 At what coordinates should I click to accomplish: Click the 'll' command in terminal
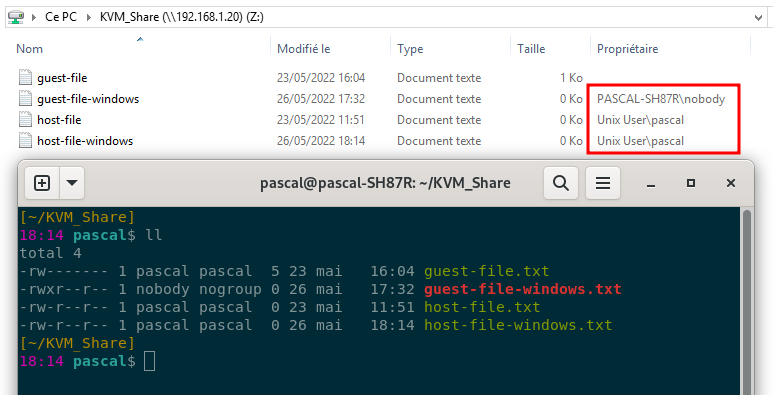[154, 235]
